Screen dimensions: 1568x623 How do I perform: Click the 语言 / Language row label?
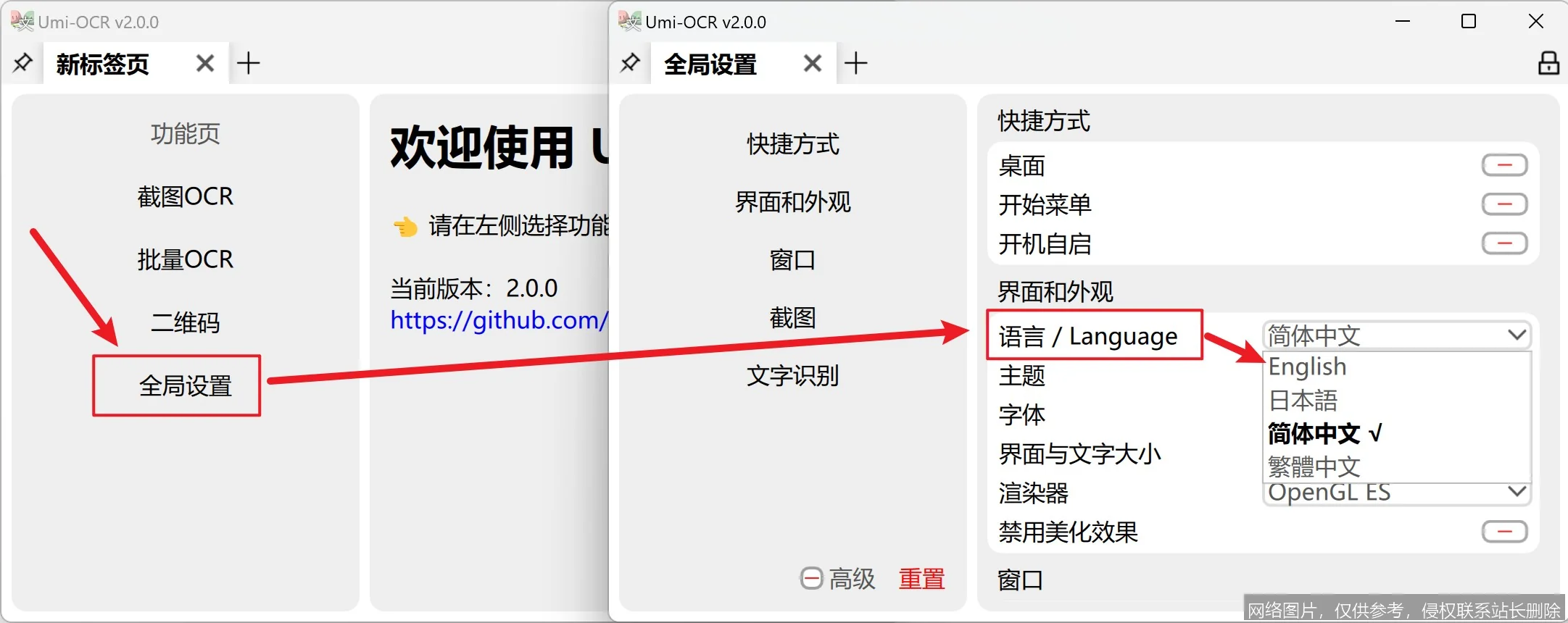click(x=1088, y=336)
